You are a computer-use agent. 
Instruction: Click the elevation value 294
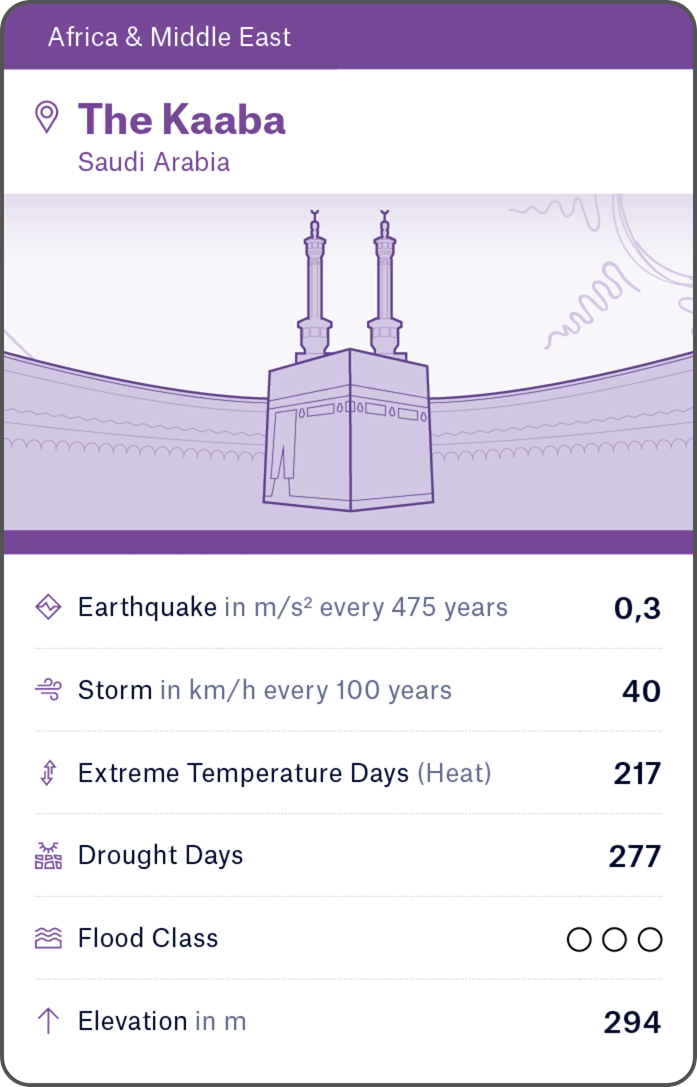coord(632,1022)
